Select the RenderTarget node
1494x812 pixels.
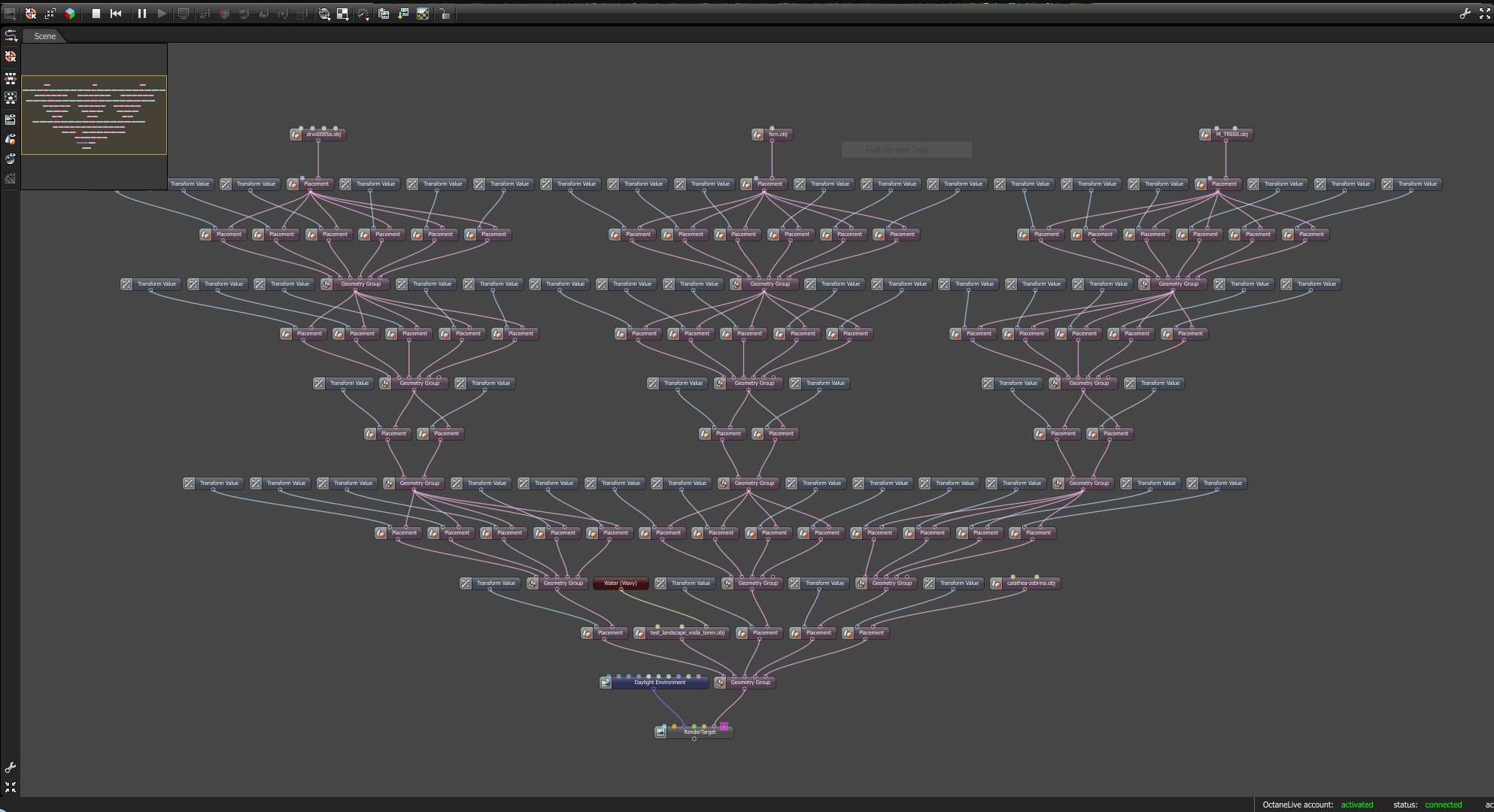pyautogui.click(x=699, y=732)
